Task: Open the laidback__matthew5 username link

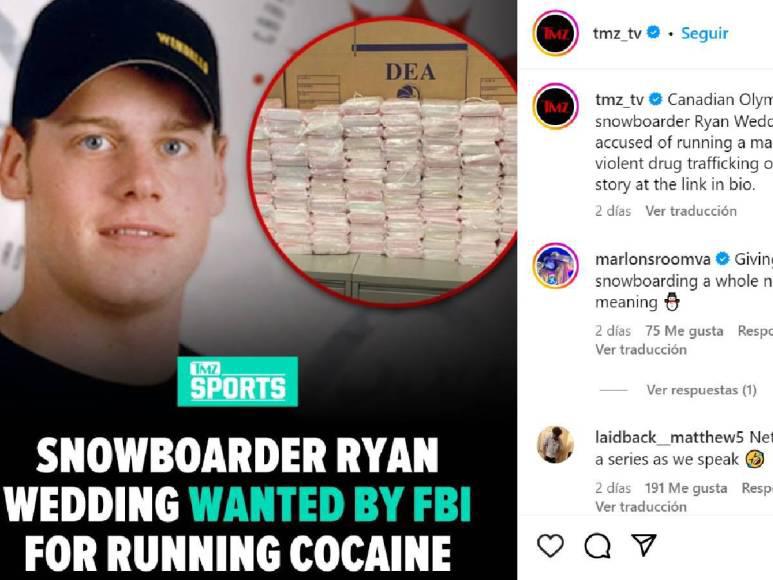Action: click(x=669, y=438)
